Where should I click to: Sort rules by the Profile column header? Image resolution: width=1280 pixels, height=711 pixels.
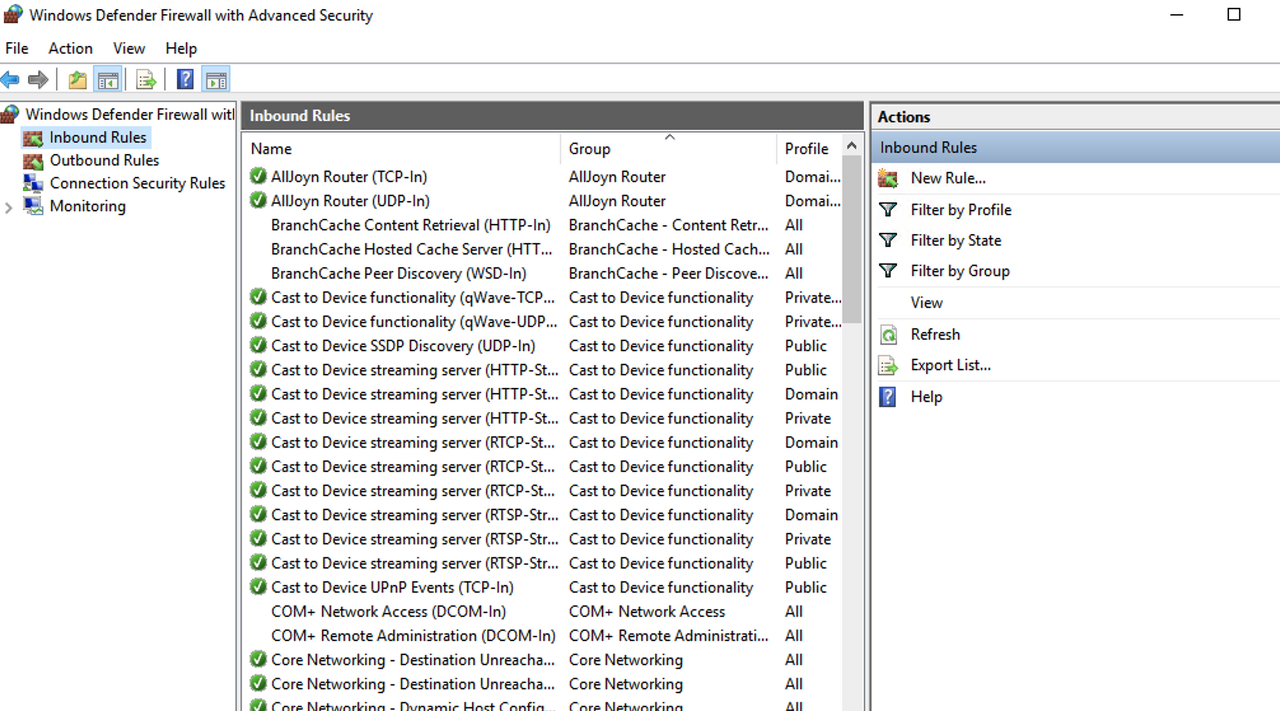809,148
